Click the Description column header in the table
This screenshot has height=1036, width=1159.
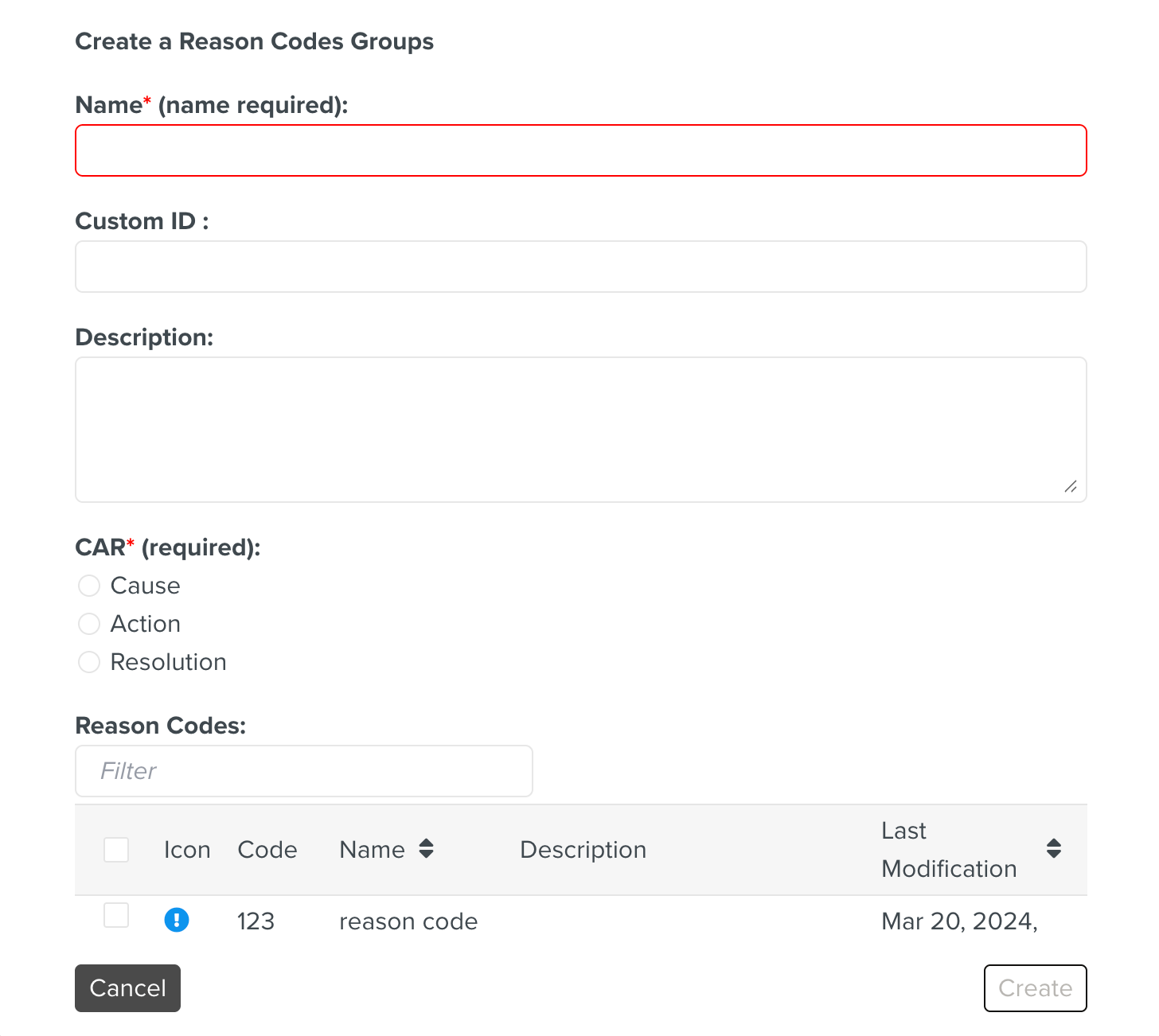pos(583,850)
